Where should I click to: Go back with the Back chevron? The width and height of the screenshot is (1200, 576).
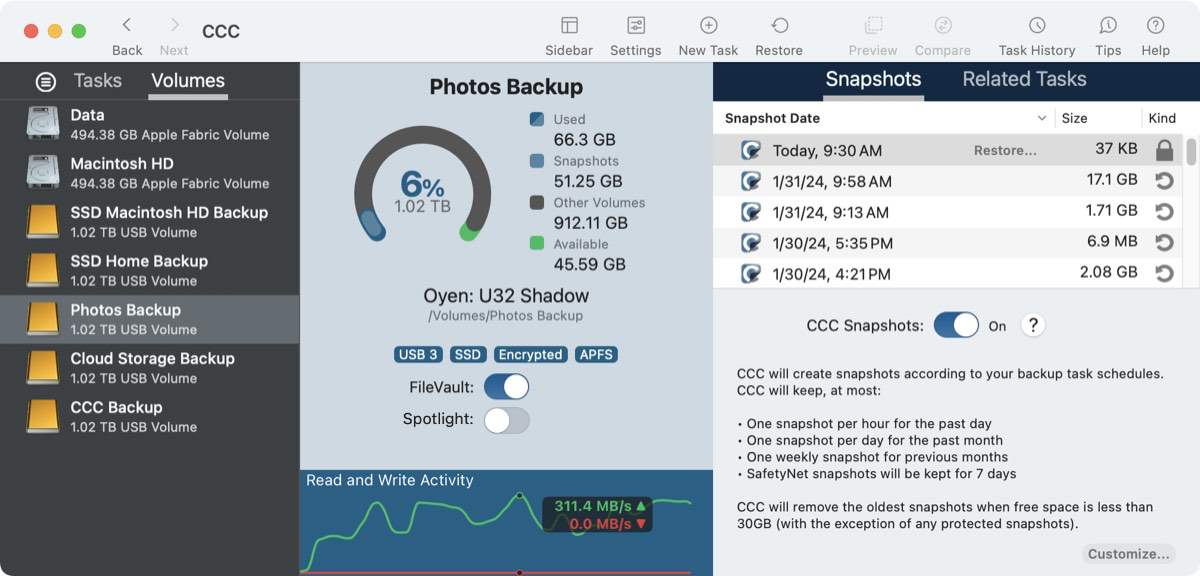(127, 26)
